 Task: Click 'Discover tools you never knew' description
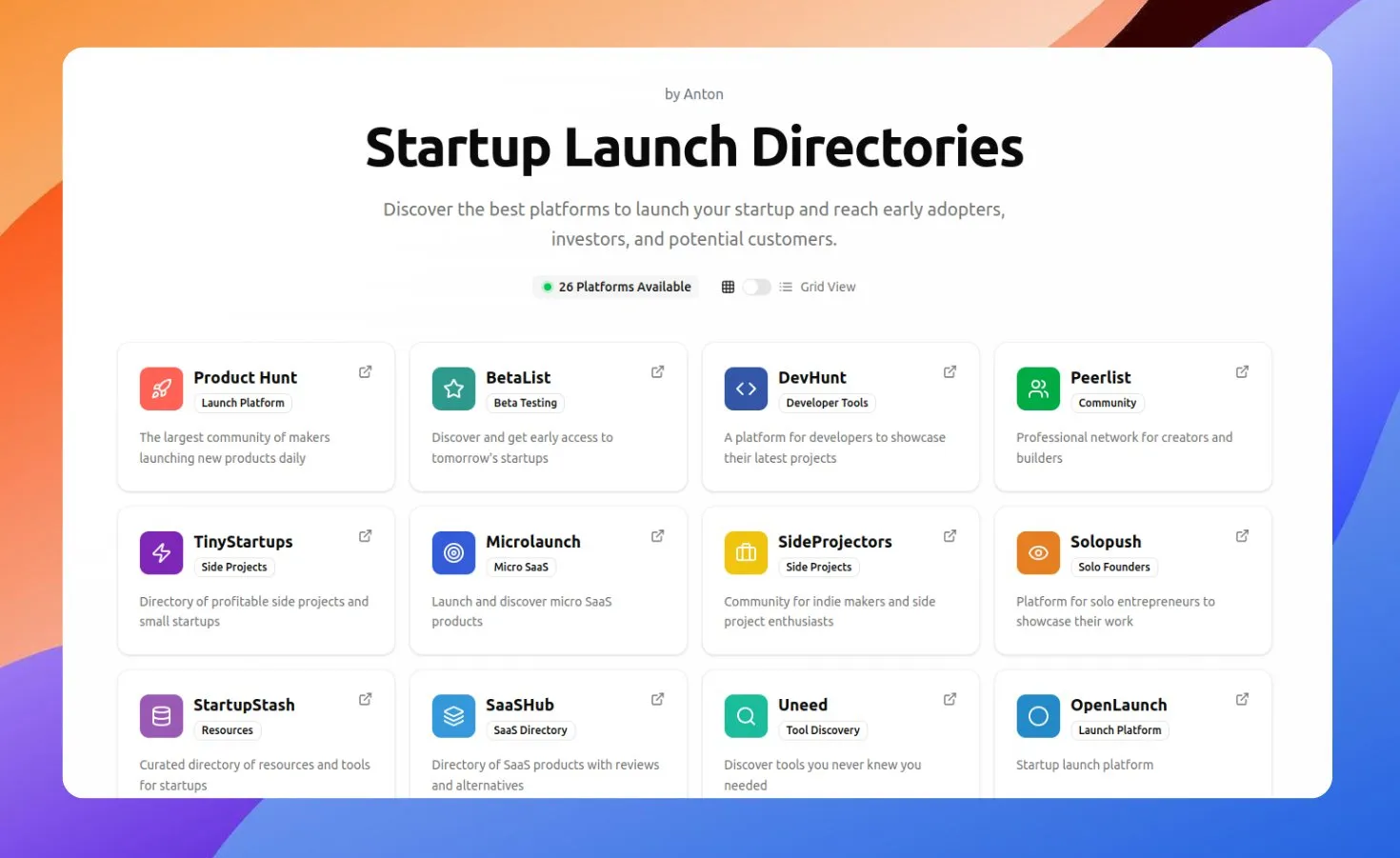823,775
